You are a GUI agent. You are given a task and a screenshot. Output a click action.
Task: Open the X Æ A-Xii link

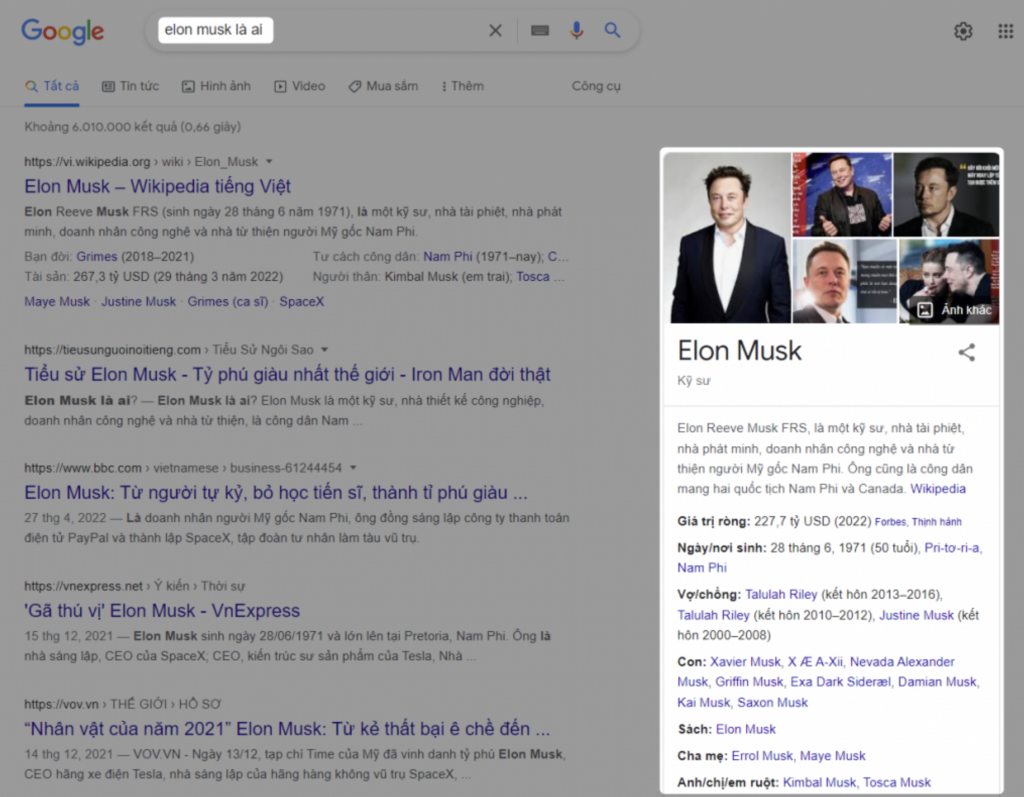(815, 662)
